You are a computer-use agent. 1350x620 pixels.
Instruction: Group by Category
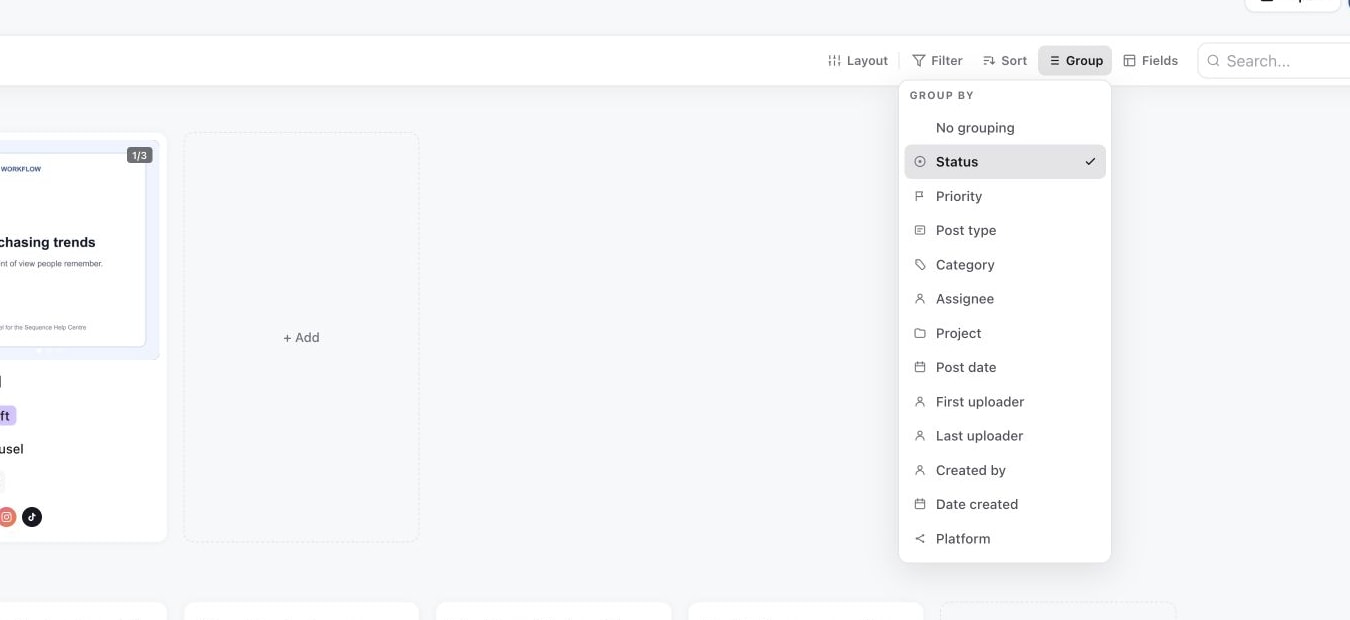1005,265
